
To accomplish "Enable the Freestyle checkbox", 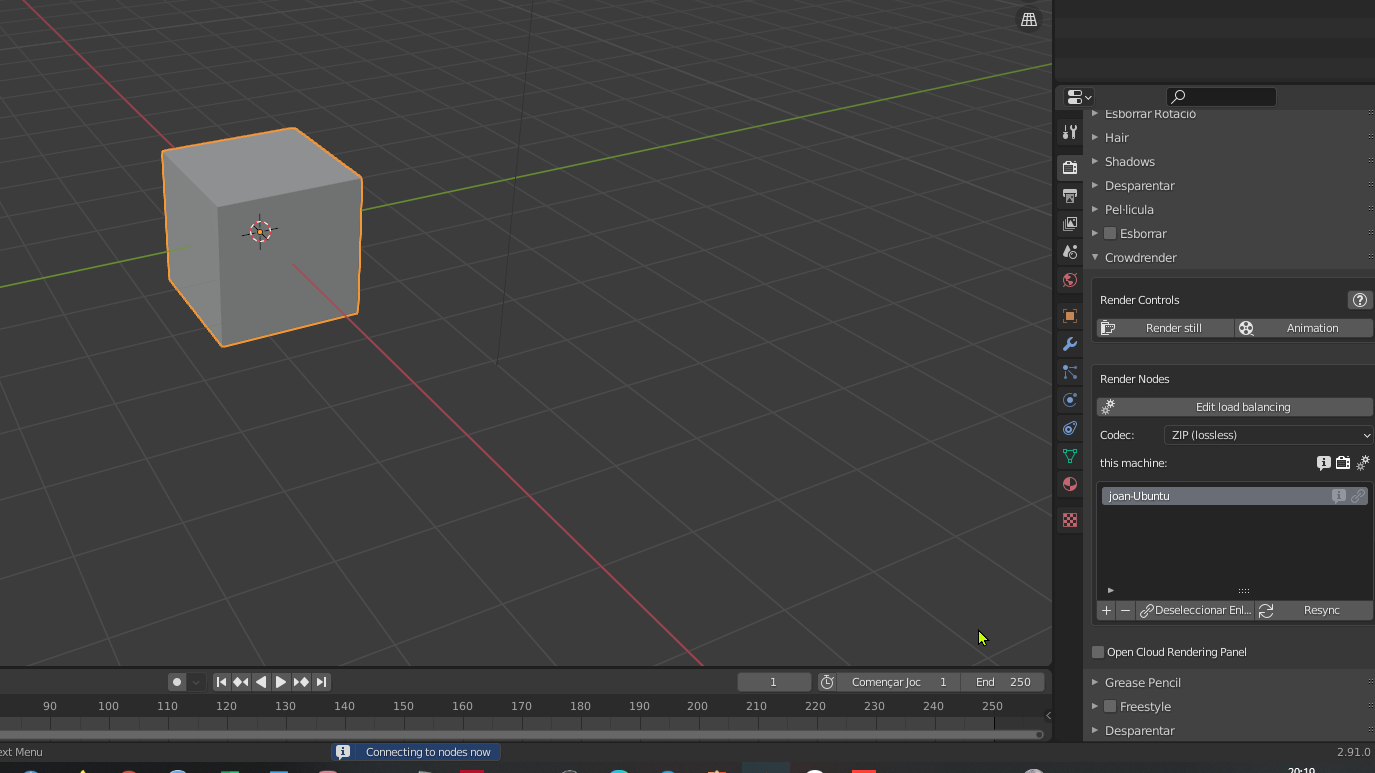I will coord(1110,706).
